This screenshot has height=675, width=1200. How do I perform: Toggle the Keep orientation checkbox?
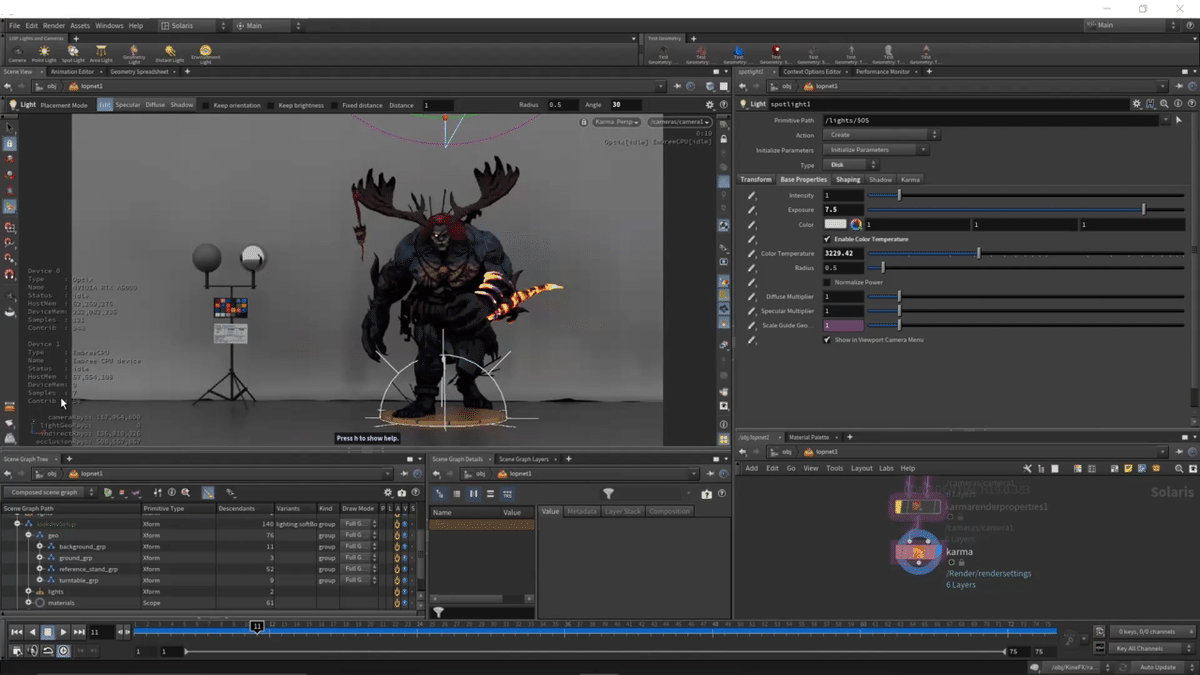pyautogui.click(x=207, y=105)
